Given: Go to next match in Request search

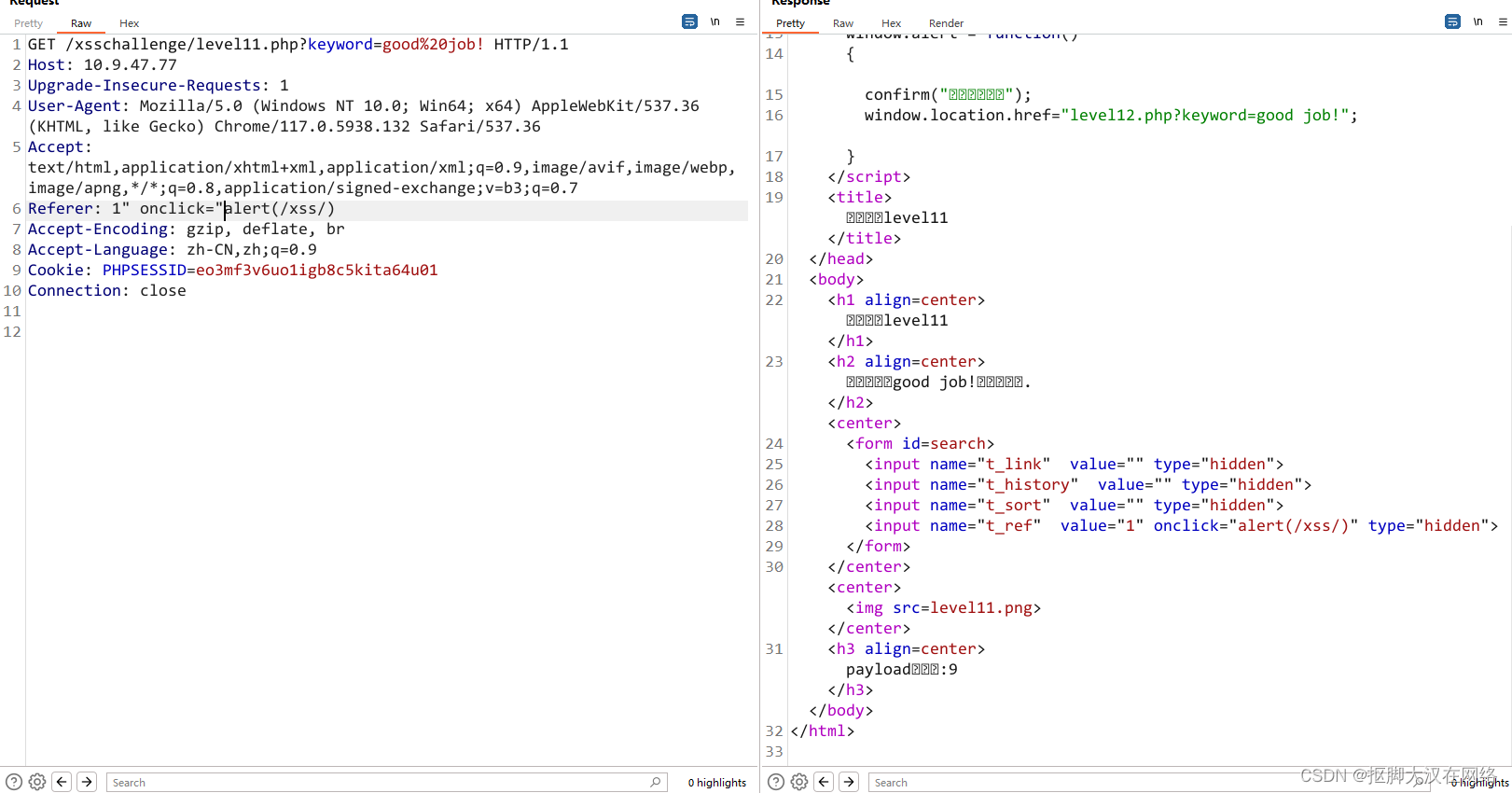Looking at the screenshot, I should tap(87, 782).
